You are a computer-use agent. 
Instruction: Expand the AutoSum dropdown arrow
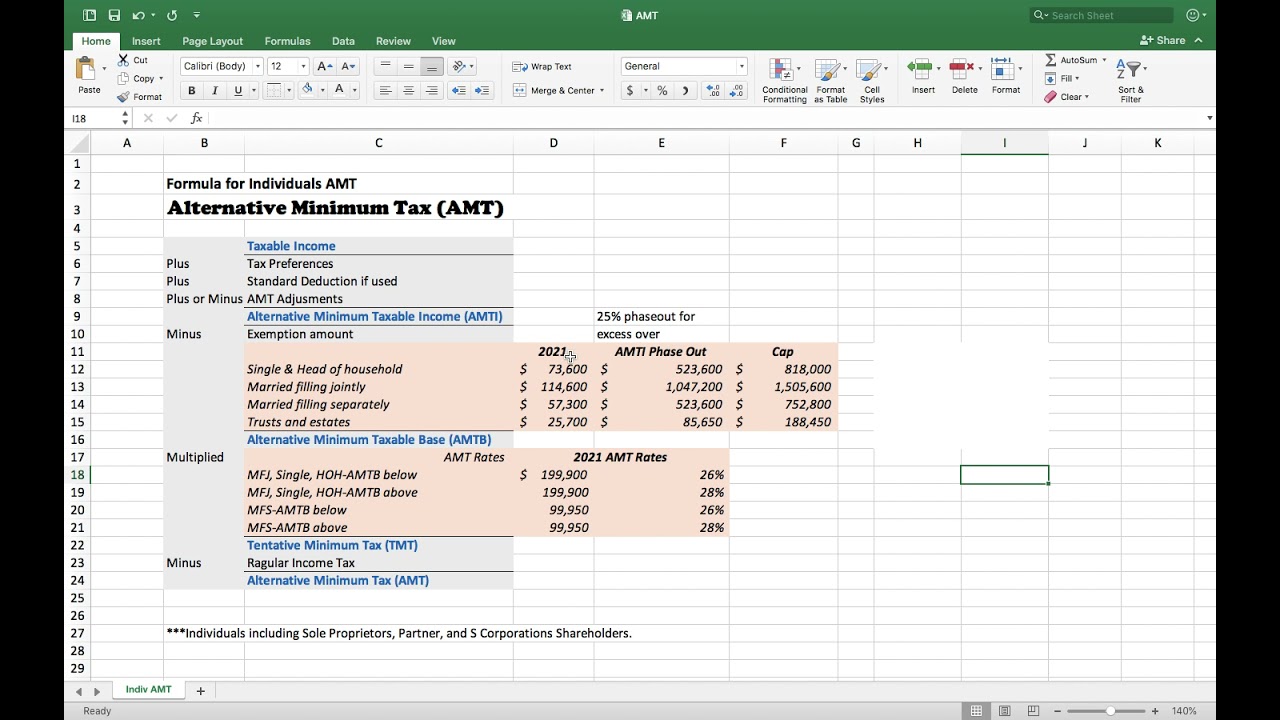pos(1104,60)
